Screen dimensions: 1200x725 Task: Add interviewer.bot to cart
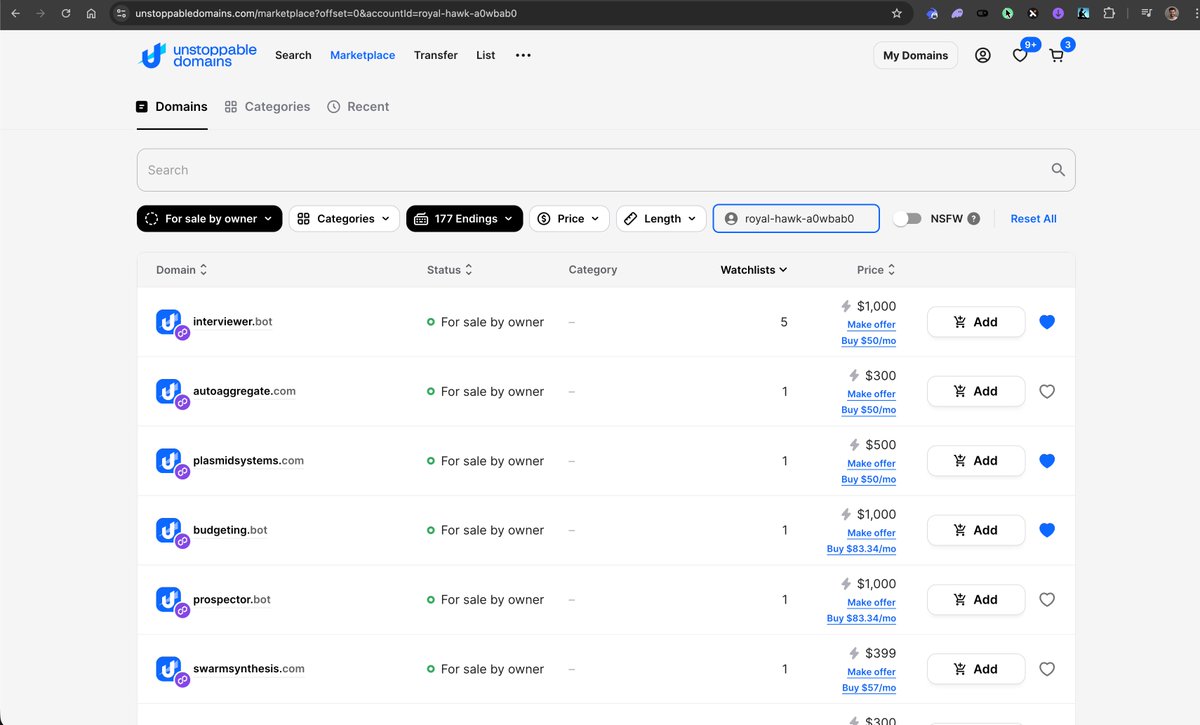pos(976,322)
